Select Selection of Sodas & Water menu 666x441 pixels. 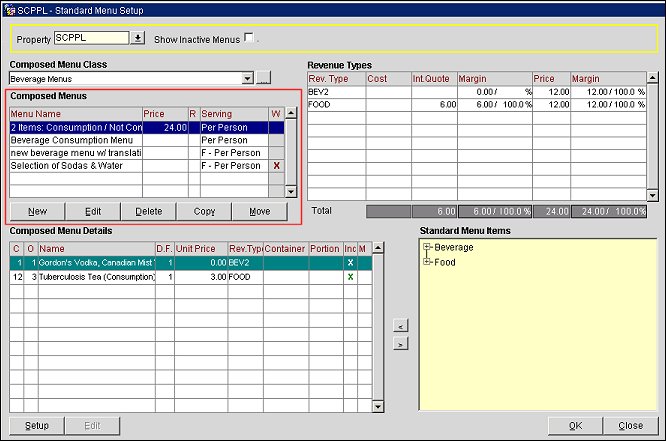pyautogui.click(x=76, y=165)
